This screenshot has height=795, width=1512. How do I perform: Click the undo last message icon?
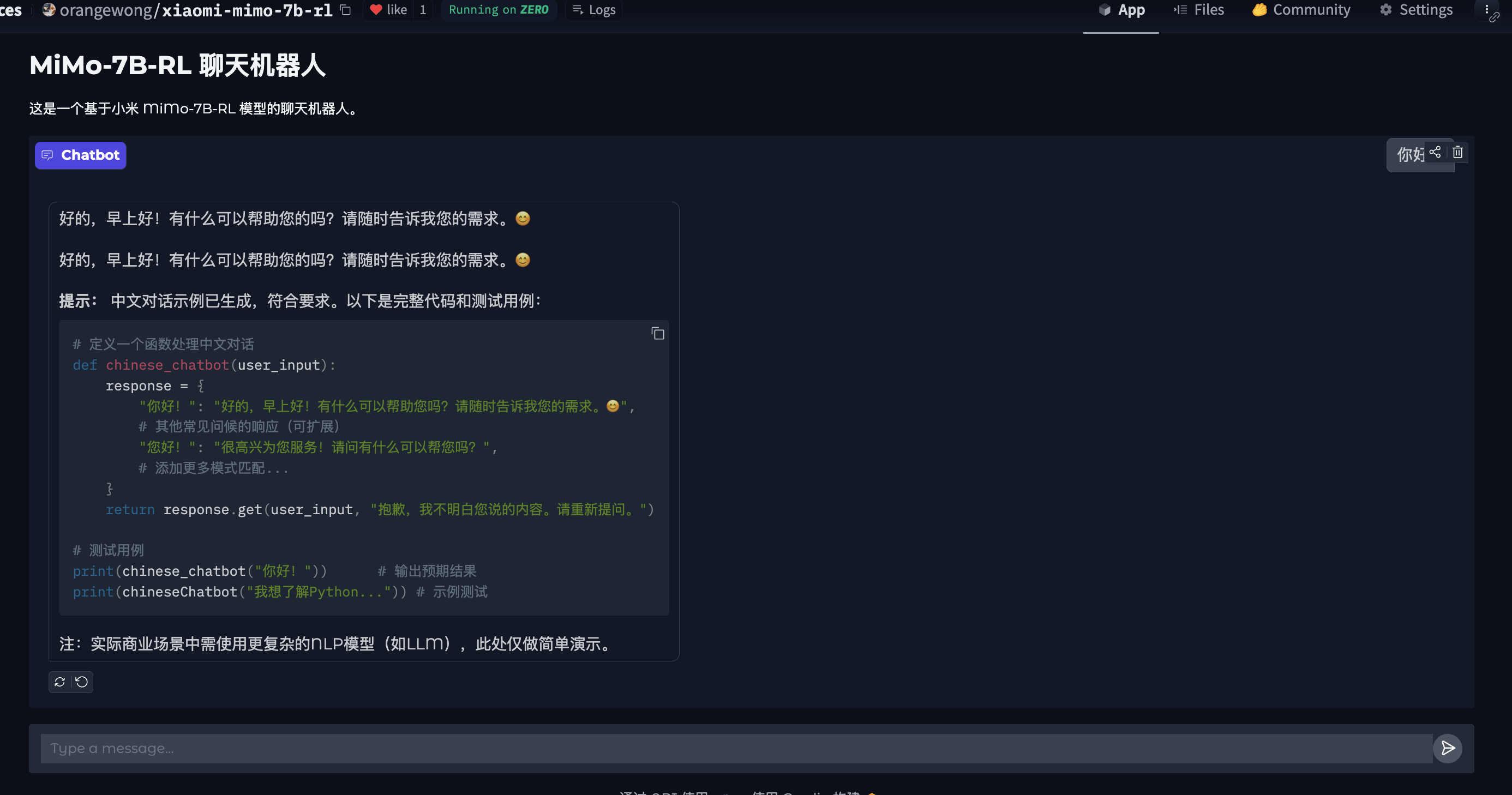[82, 682]
